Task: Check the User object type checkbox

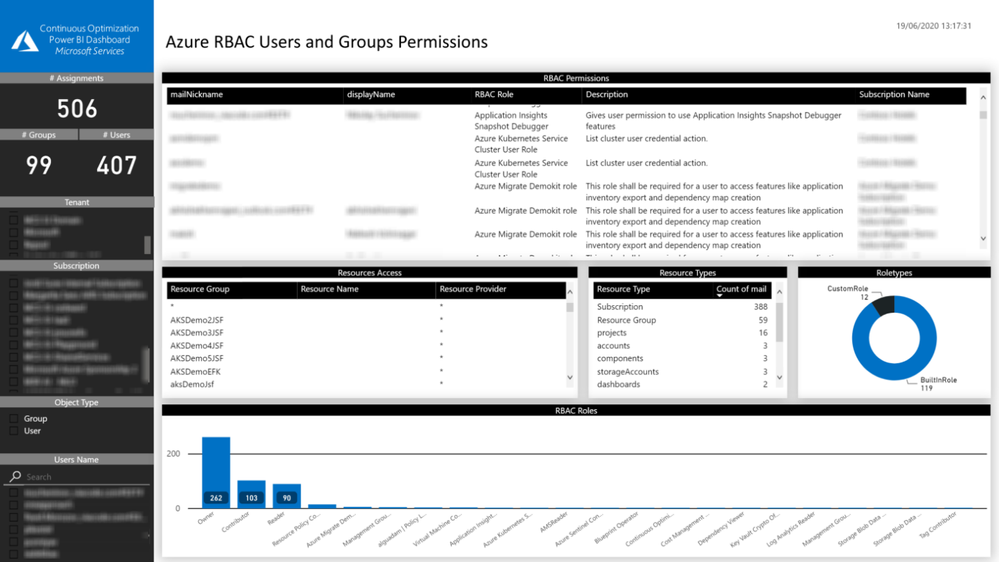Action: pos(13,431)
